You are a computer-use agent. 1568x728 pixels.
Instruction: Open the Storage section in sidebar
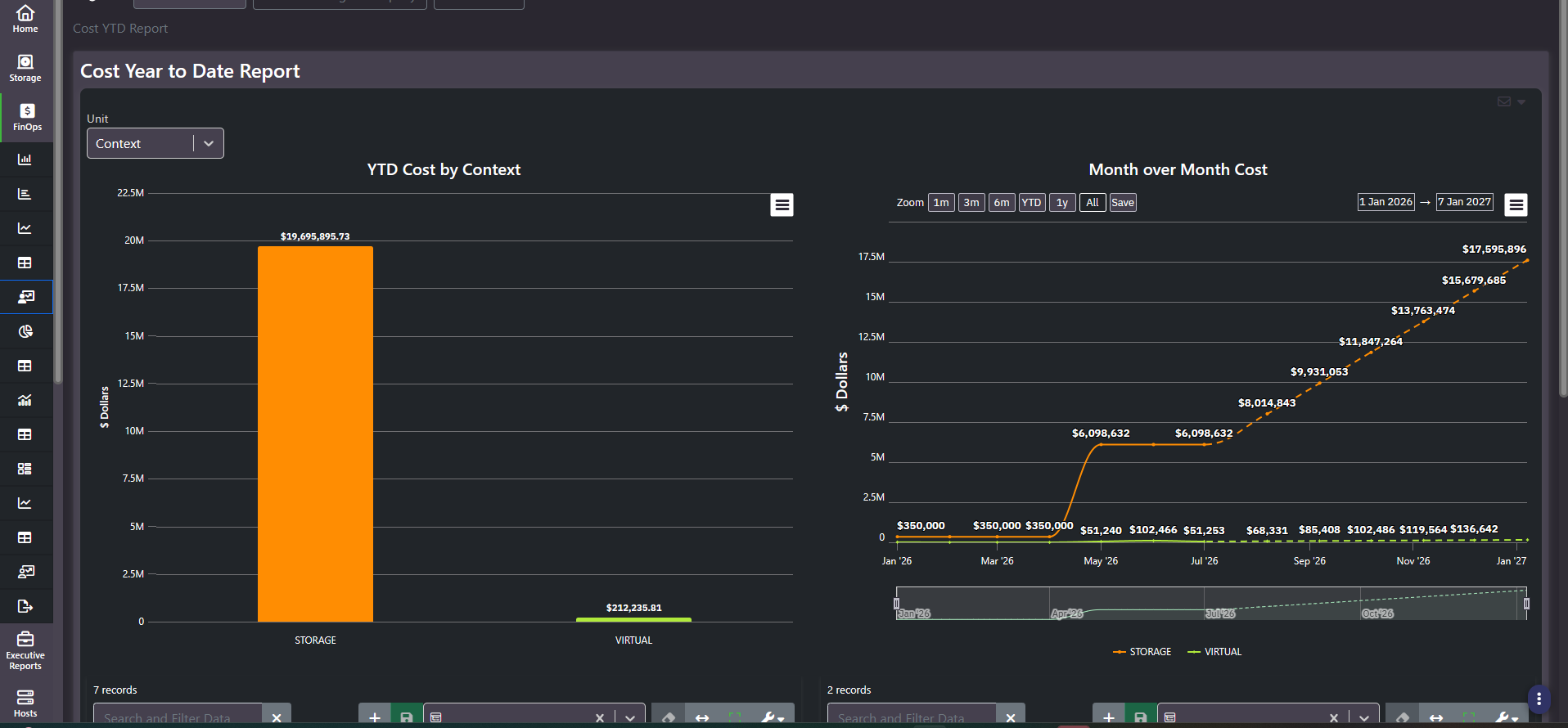click(x=25, y=68)
